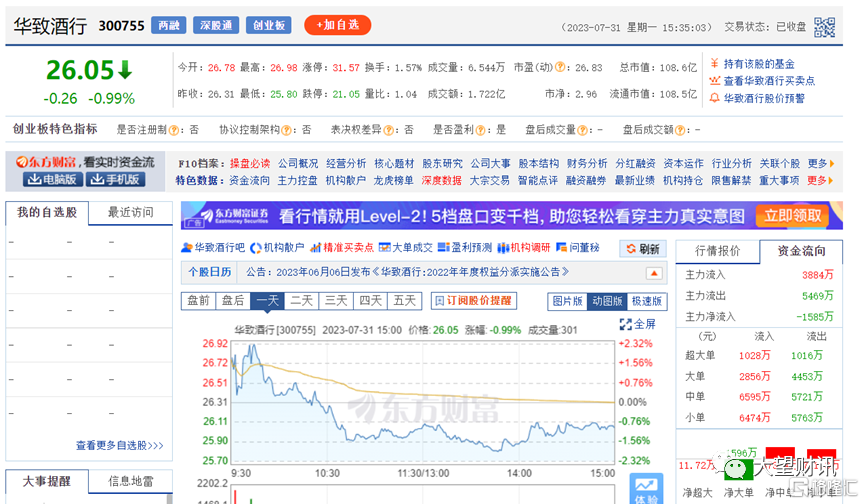Expand 查看更多自选股 list
Screen dimensions: 864x504
(120, 445)
